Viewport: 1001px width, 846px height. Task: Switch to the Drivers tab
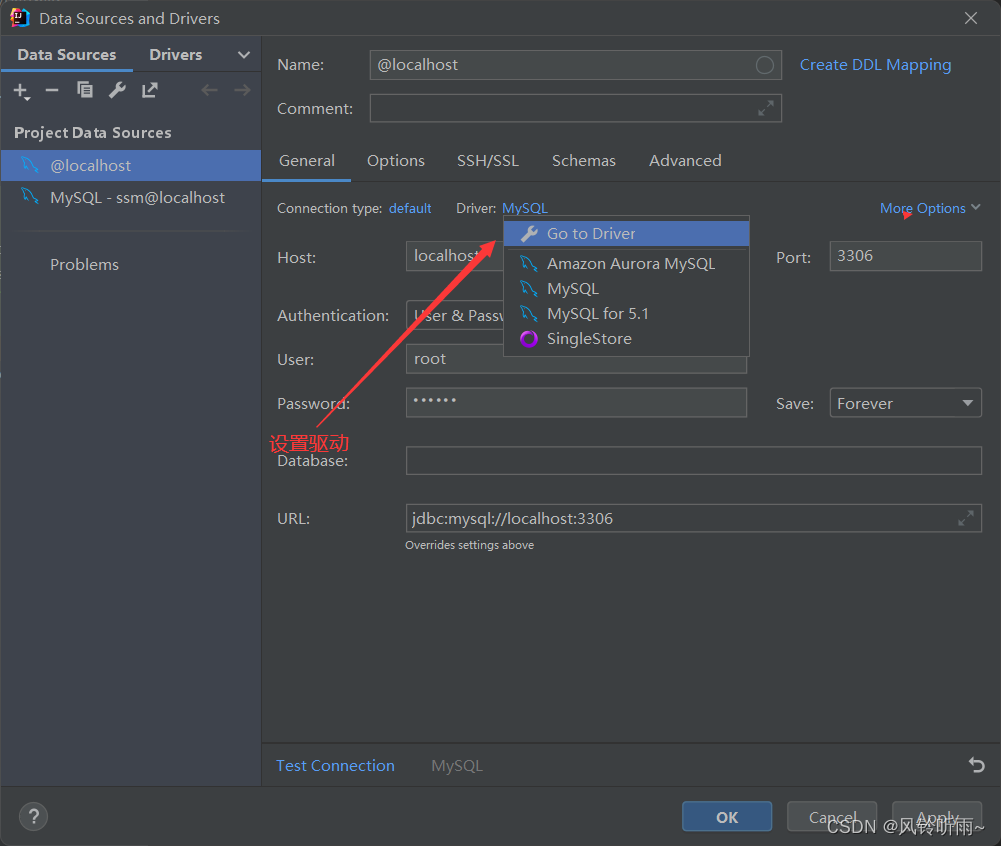pos(176,55)
